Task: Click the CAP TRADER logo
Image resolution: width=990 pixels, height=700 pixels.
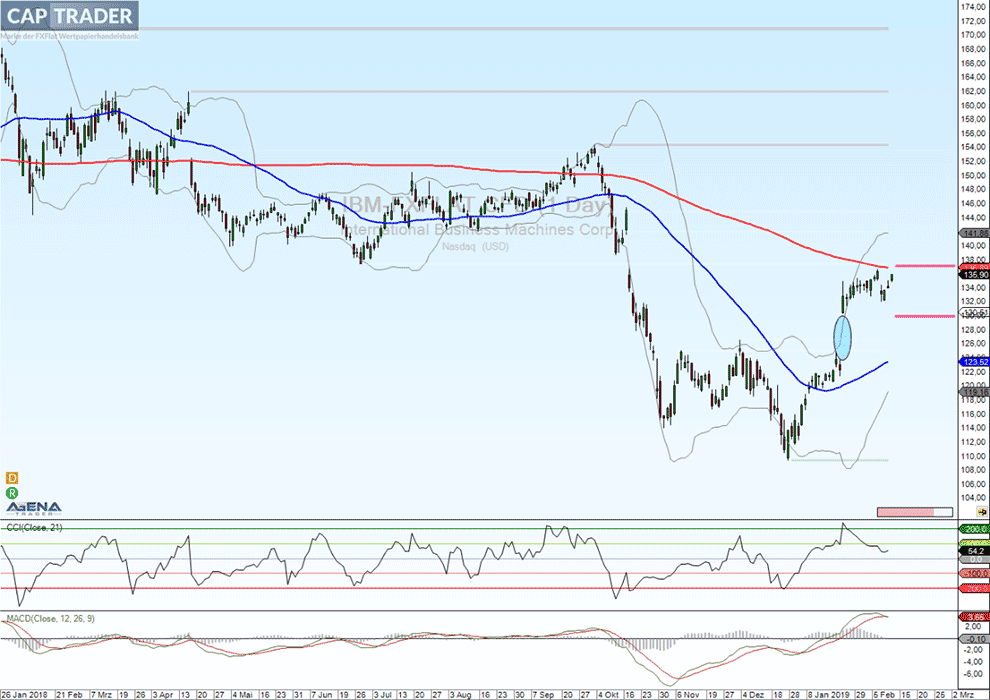Action: click(69, 15)
